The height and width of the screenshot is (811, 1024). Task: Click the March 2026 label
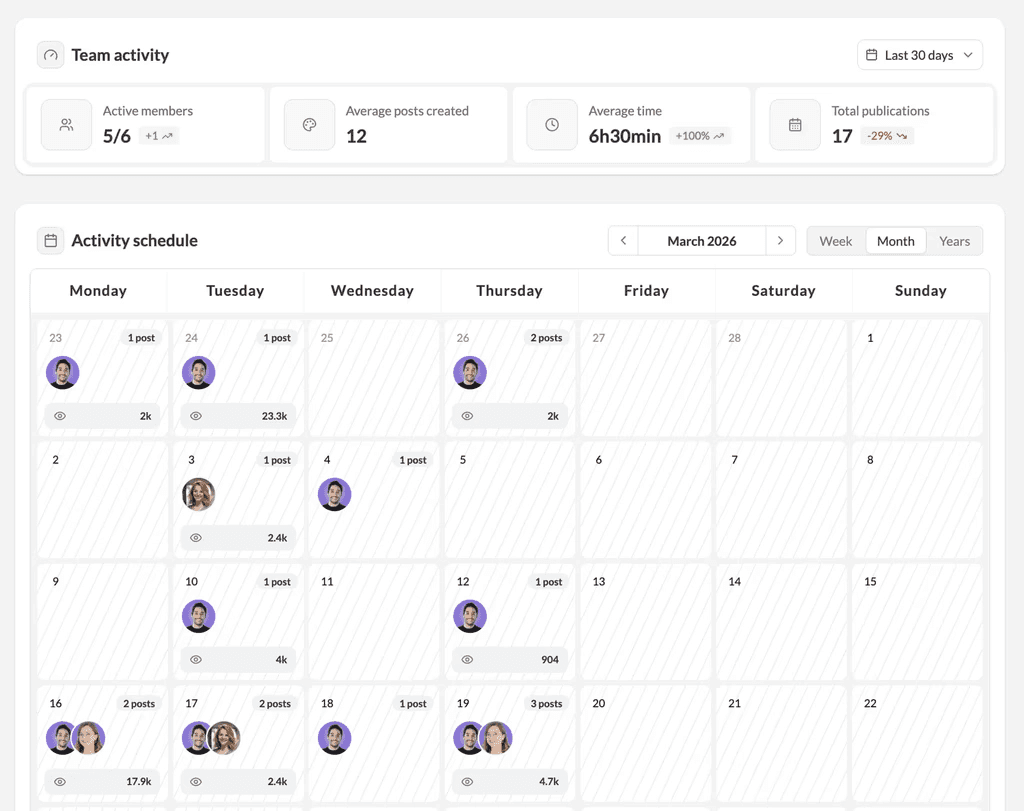coord(701,240)
